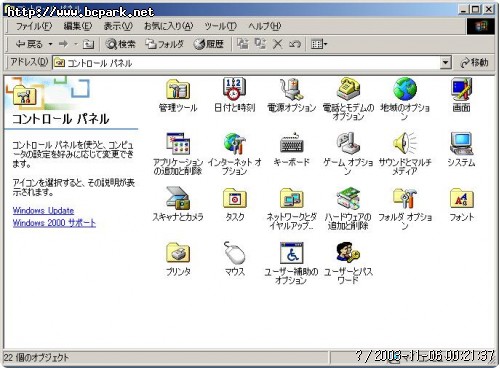Image resolution: width=500 pixels, height=368 pixels.
Task: Follow the Windows Update link
Action: pos(43,211)
